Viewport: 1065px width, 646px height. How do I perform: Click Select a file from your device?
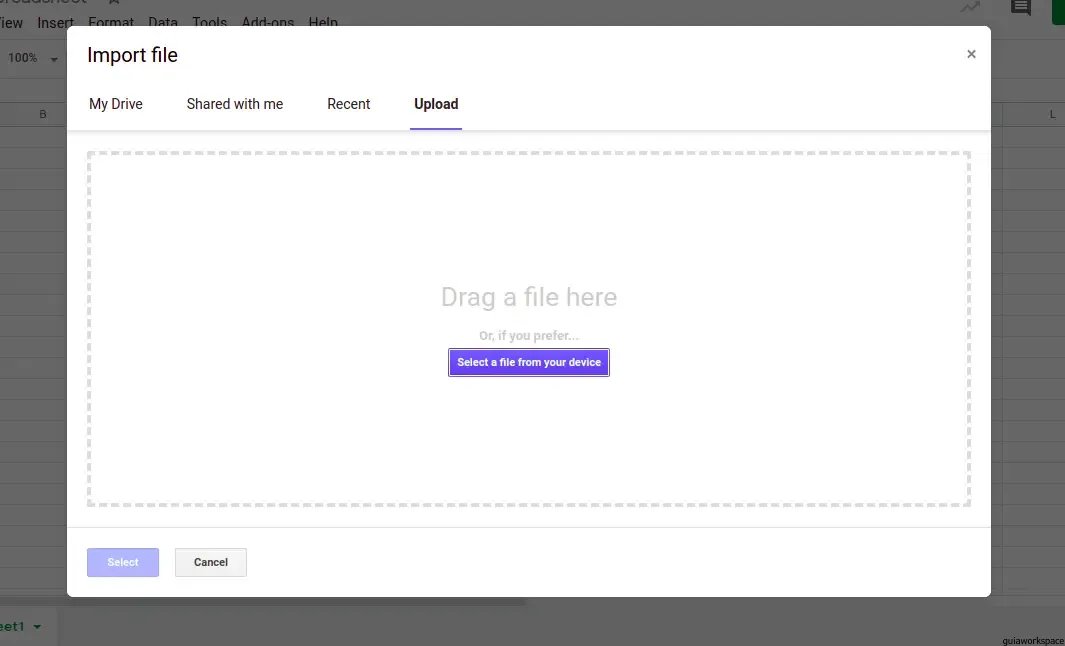(x=529, y=362)
